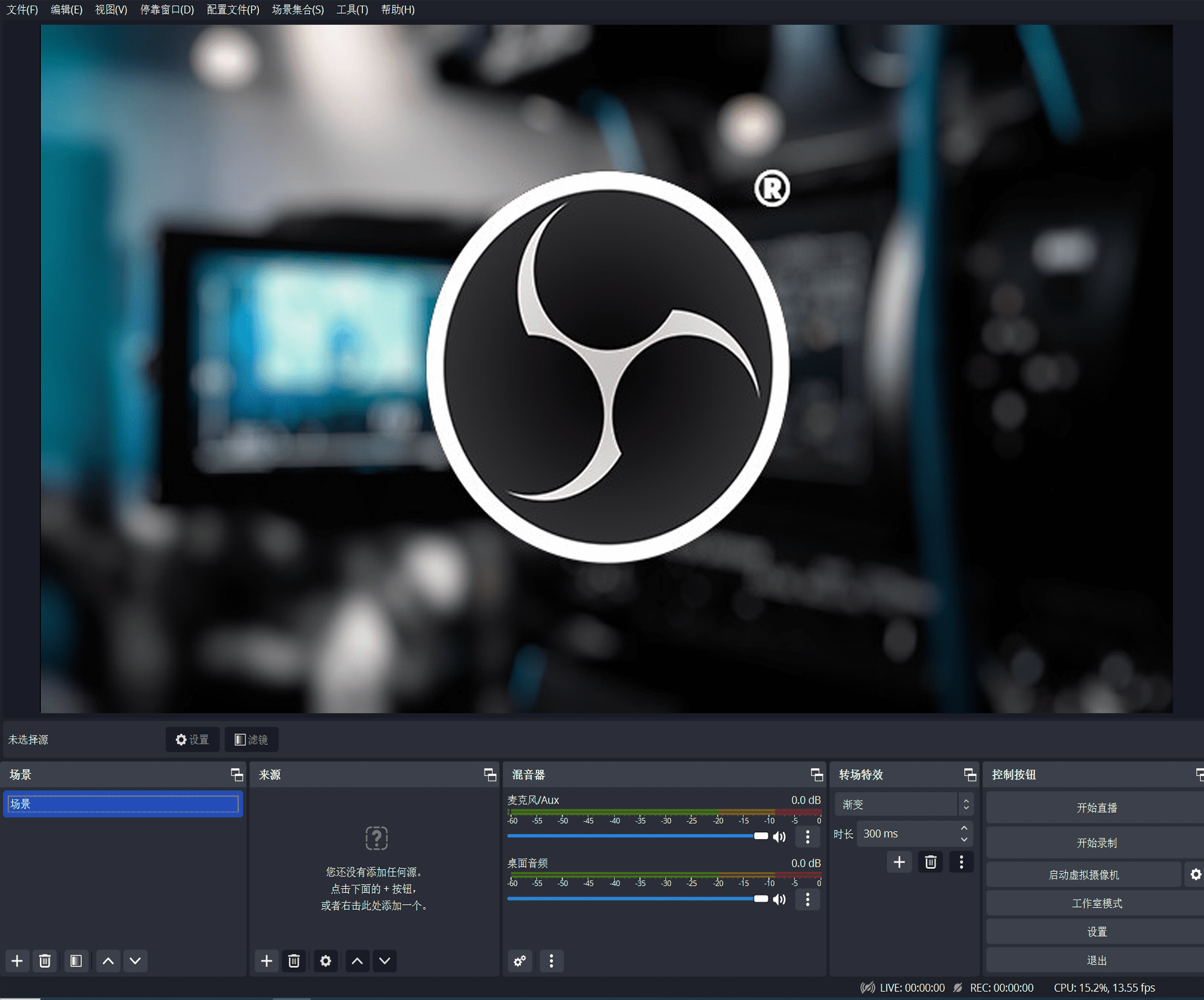Image resolution: width=1204 pixels, height=1000 pixels.
Task: Open scene filters icon in Scenes panel
Action: (x=76, y=960)
